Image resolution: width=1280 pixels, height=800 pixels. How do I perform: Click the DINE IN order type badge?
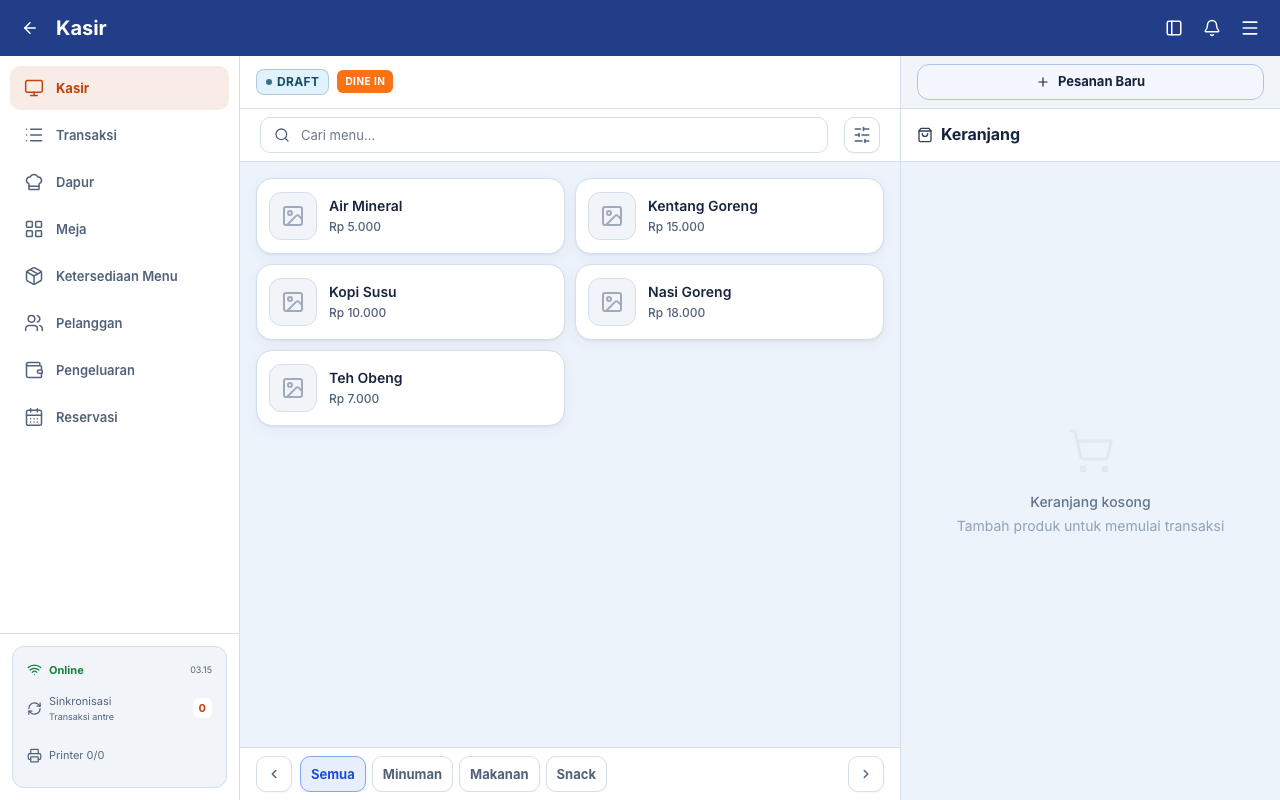point(365,82)
